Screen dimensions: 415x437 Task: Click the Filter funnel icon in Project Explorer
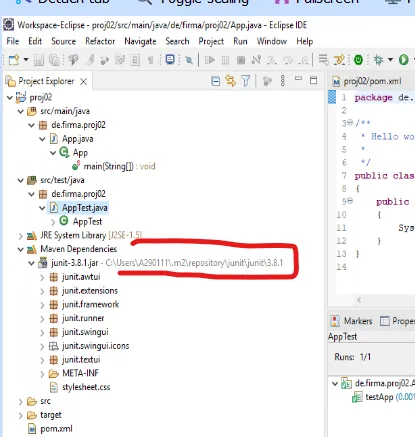246,81
